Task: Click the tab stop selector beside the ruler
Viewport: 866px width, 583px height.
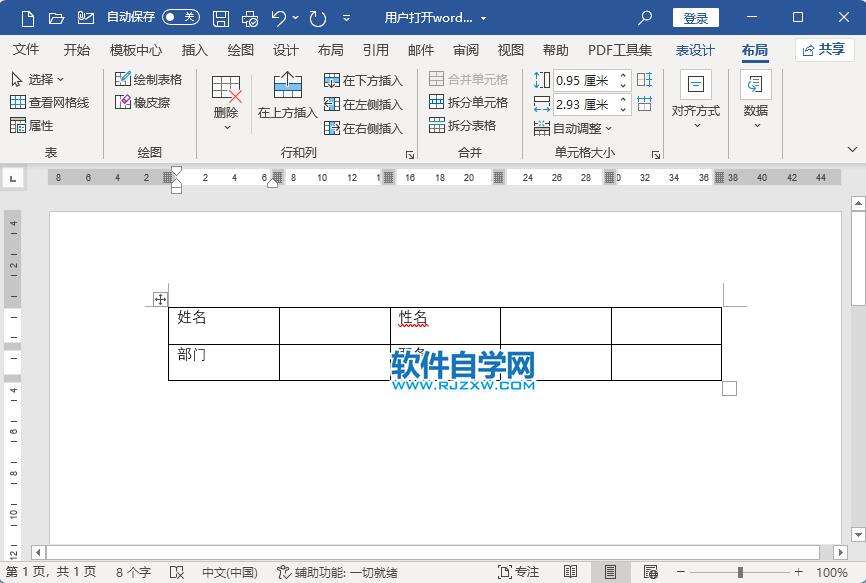Action: click(x=13, y=178)
